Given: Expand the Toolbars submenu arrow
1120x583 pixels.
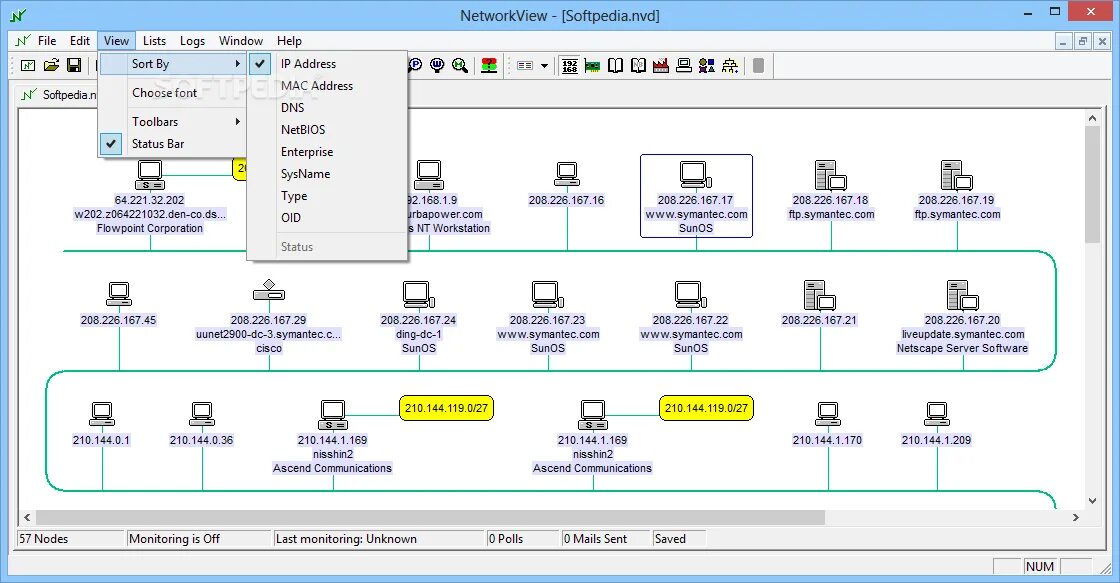Looking at the screenshot, I should (237, 121).
